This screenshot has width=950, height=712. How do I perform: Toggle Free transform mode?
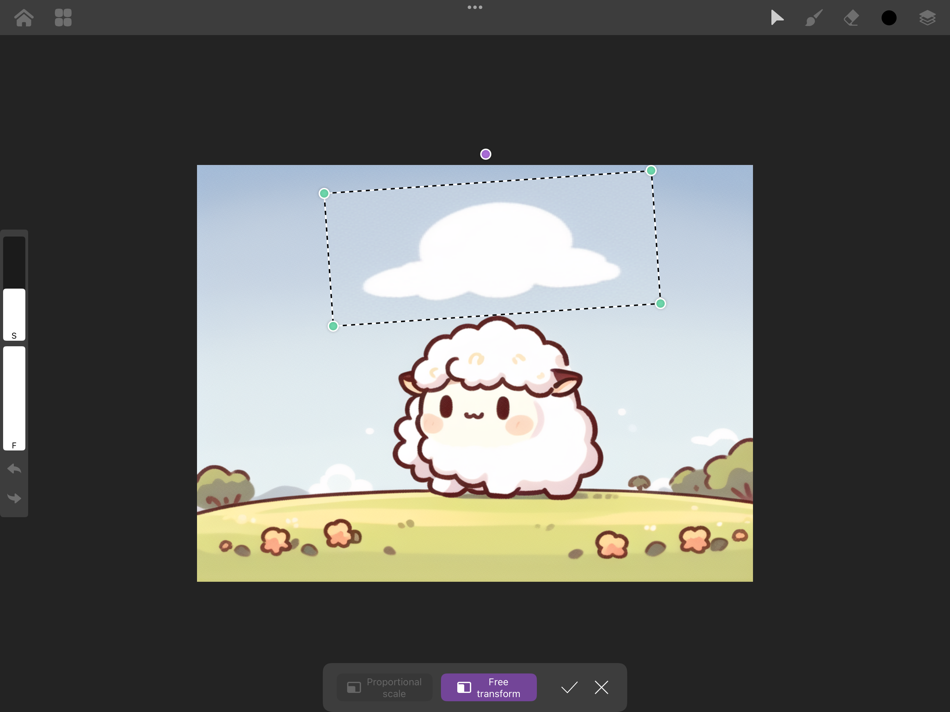(x=488, y=687)
